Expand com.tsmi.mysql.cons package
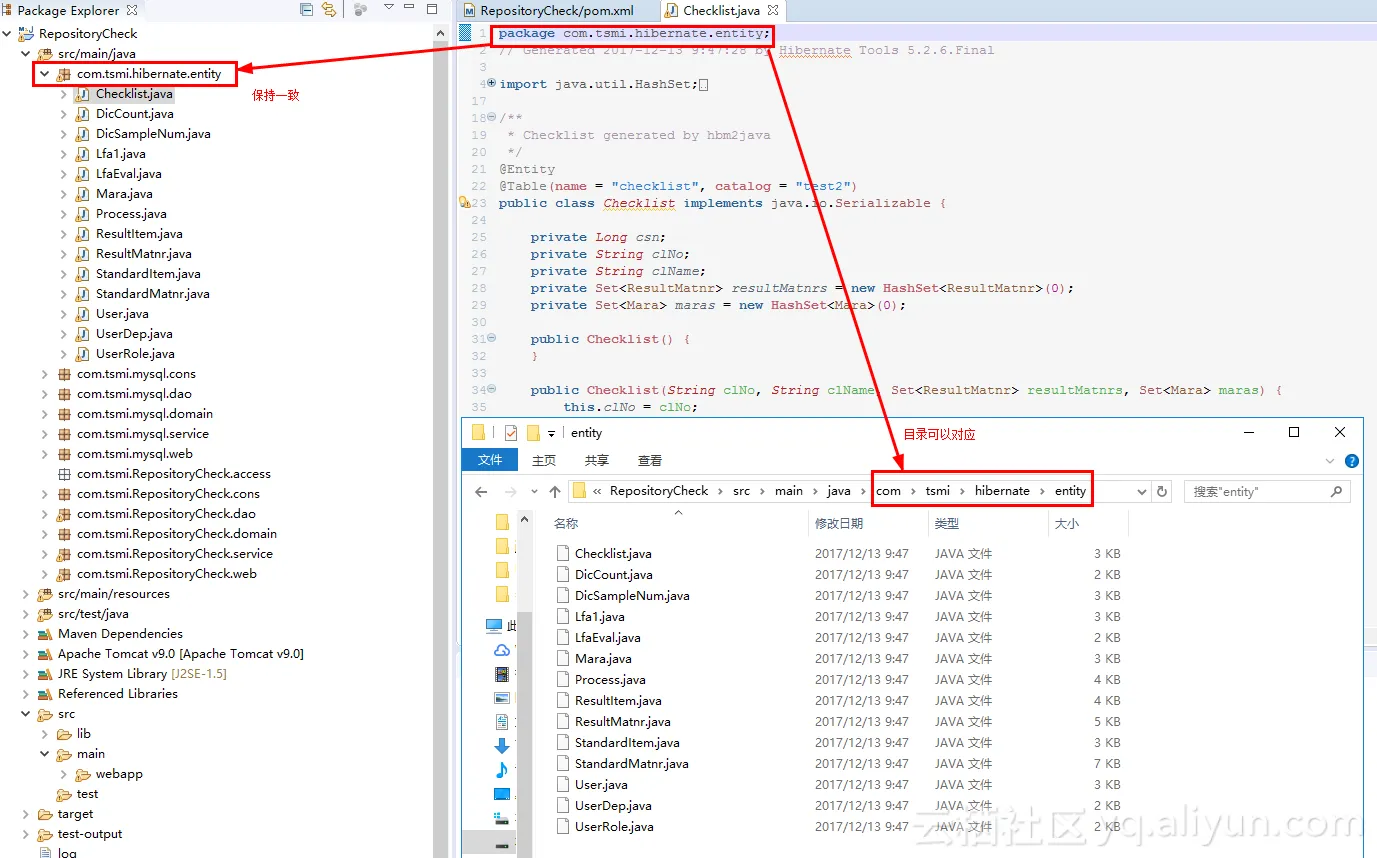 pos(45,374)
